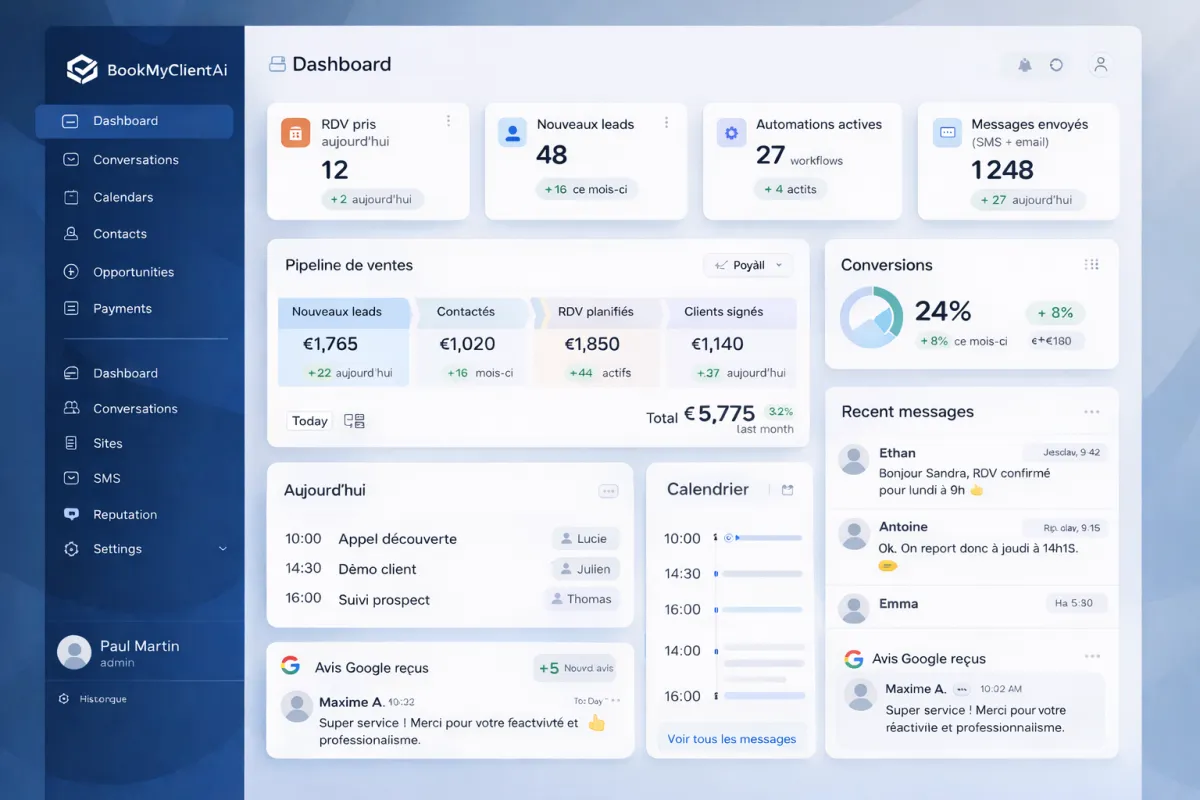The image size is (1200, 800).
Task: Click the BookMyClientAi logo icon
Action: pyautogui.click(x=81, y=69)
